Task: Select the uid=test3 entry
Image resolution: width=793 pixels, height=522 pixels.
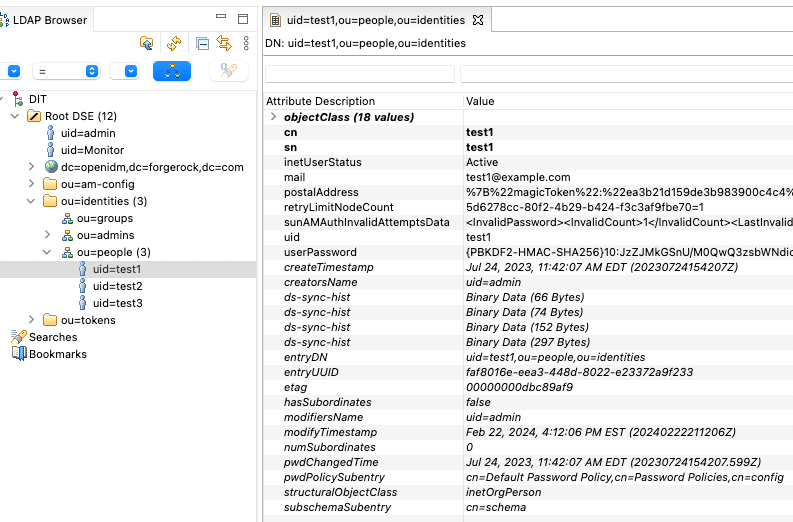Action: (117, 303)
